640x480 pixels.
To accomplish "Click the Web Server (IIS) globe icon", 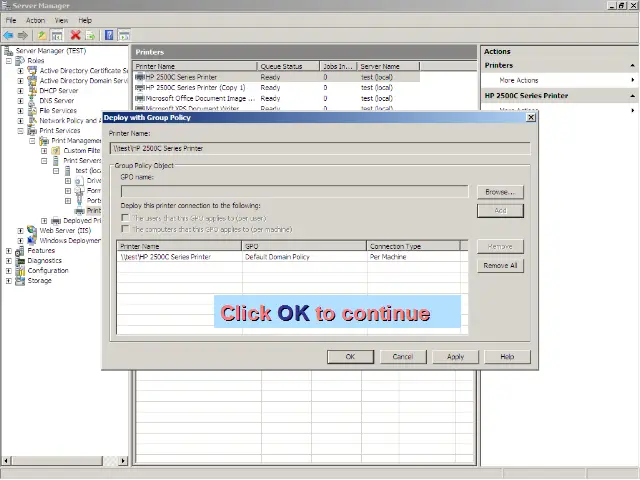I will [x=32, y=231].
